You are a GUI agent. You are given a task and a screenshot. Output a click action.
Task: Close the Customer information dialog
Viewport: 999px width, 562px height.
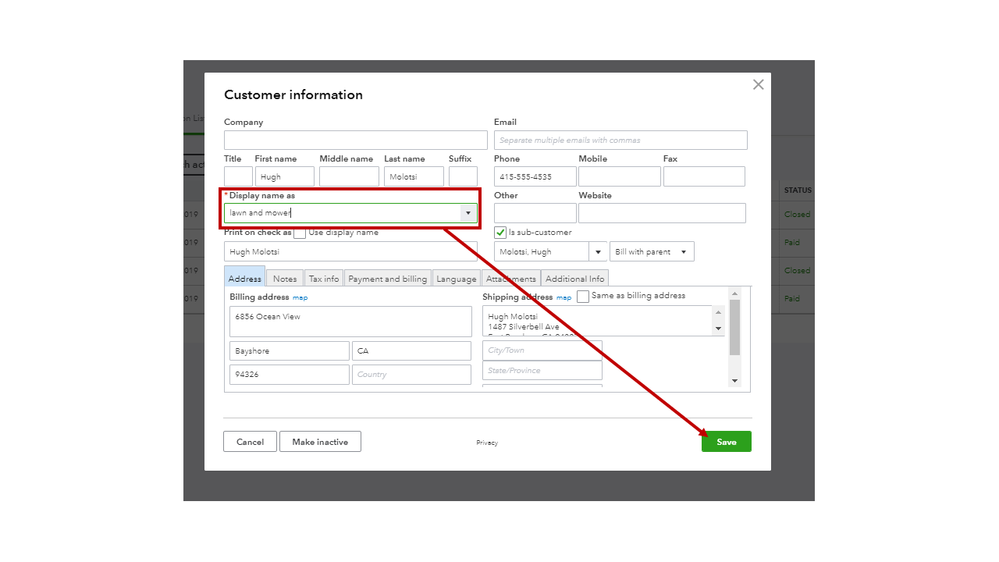[758, 85]
